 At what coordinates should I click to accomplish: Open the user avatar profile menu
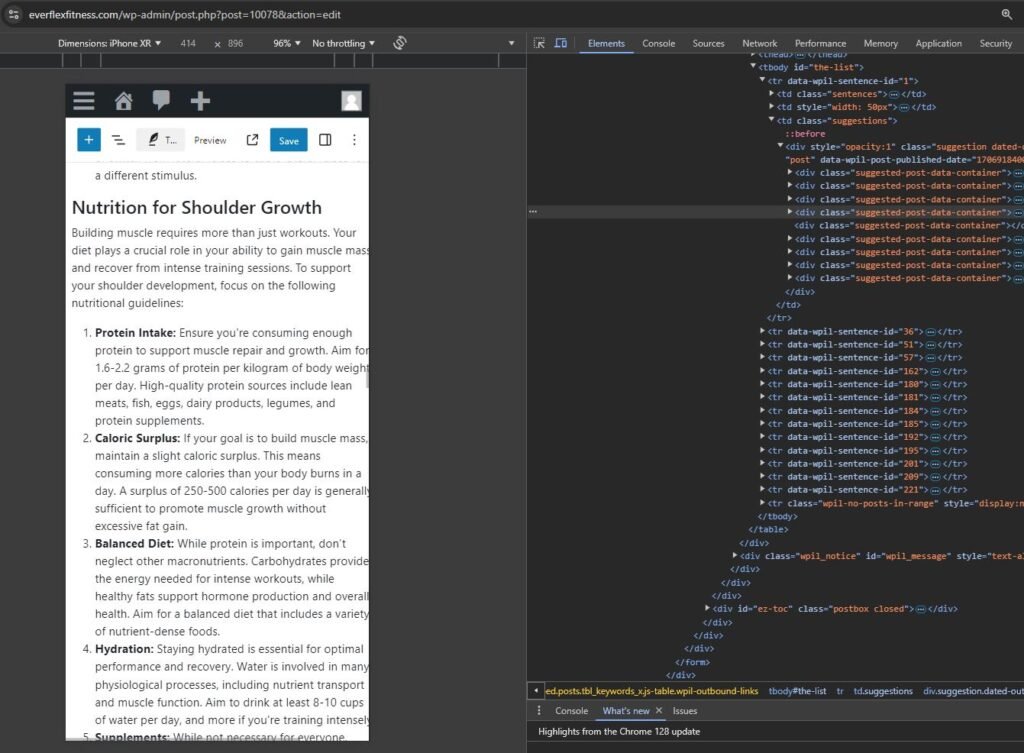[351, 101]
